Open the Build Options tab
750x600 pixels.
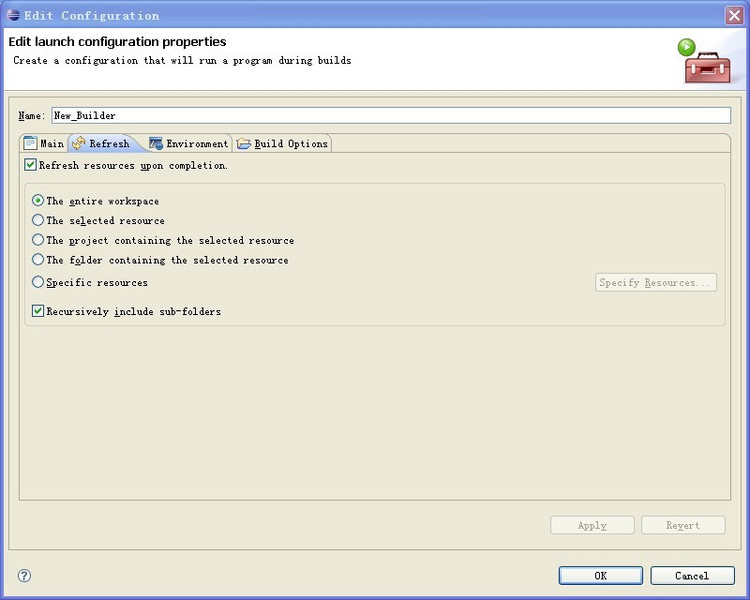(282, 143)
